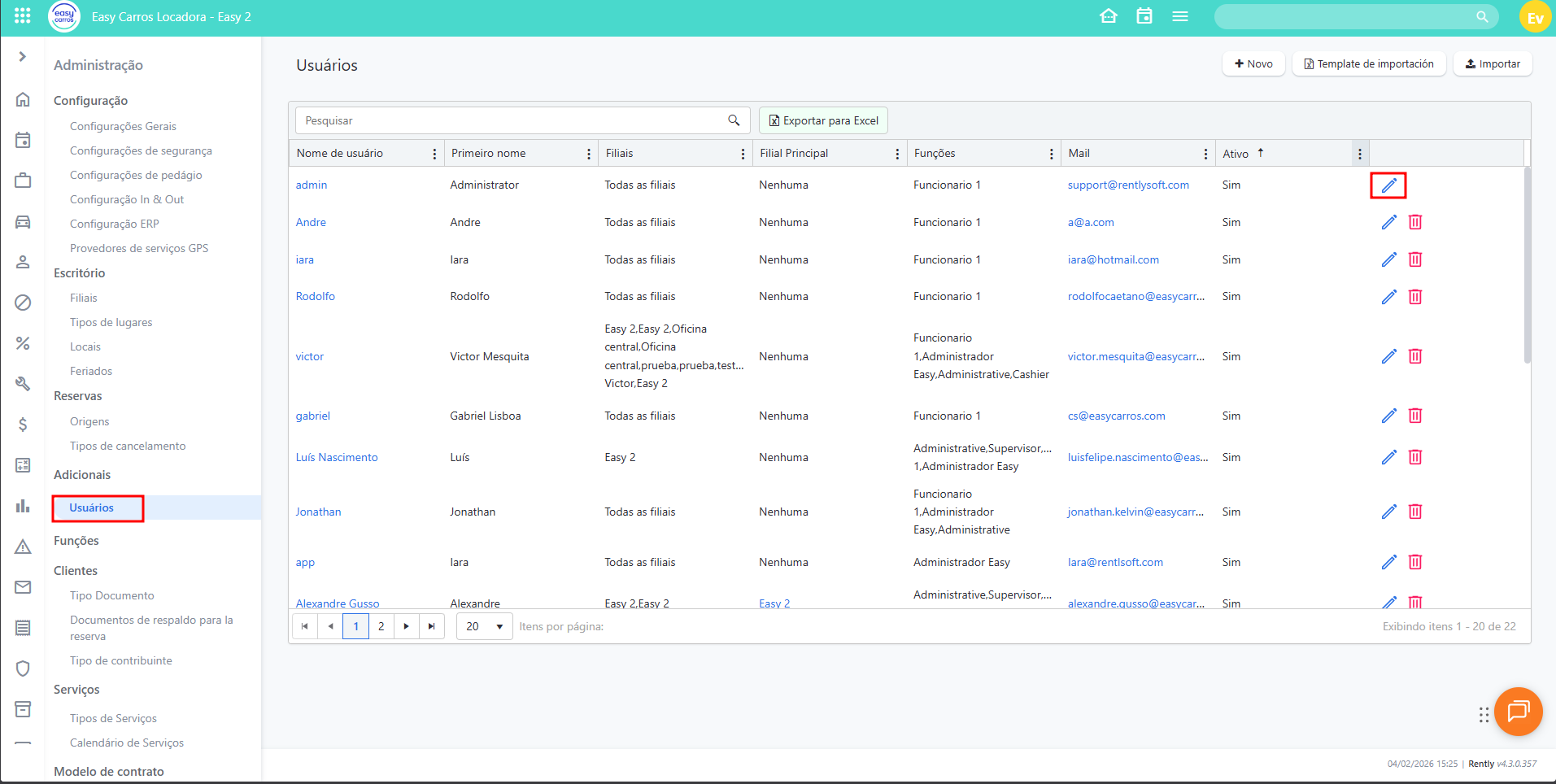
Task: Click Exportar para Excel button
Action: [823, 120]
